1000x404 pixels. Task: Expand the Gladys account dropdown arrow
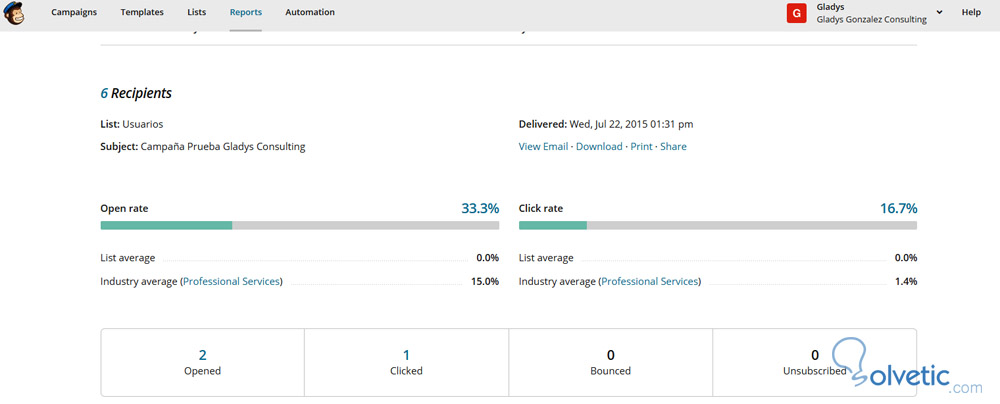click(939, 12)
